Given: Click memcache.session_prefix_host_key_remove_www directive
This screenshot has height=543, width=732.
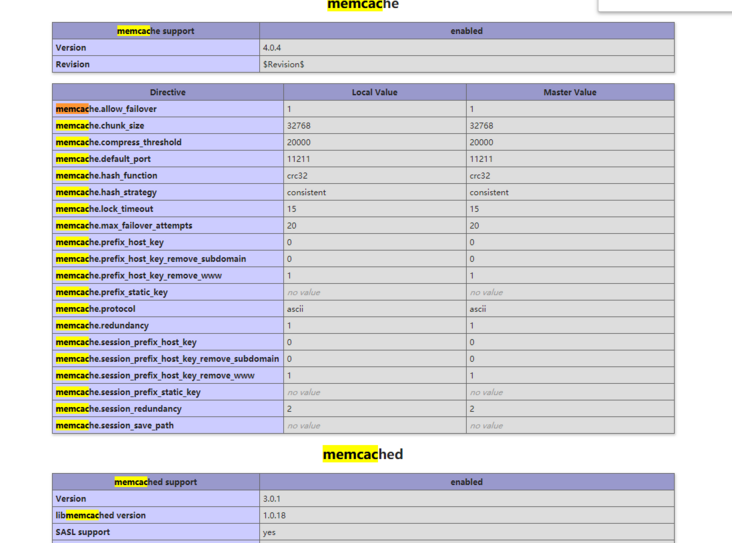Looking at the screenshot, I should tap(155, 375).
